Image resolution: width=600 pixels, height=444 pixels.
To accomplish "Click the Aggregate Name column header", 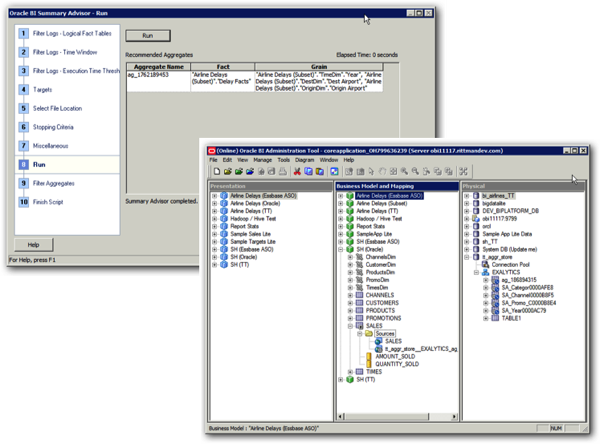I will click(x=158, y=67).
